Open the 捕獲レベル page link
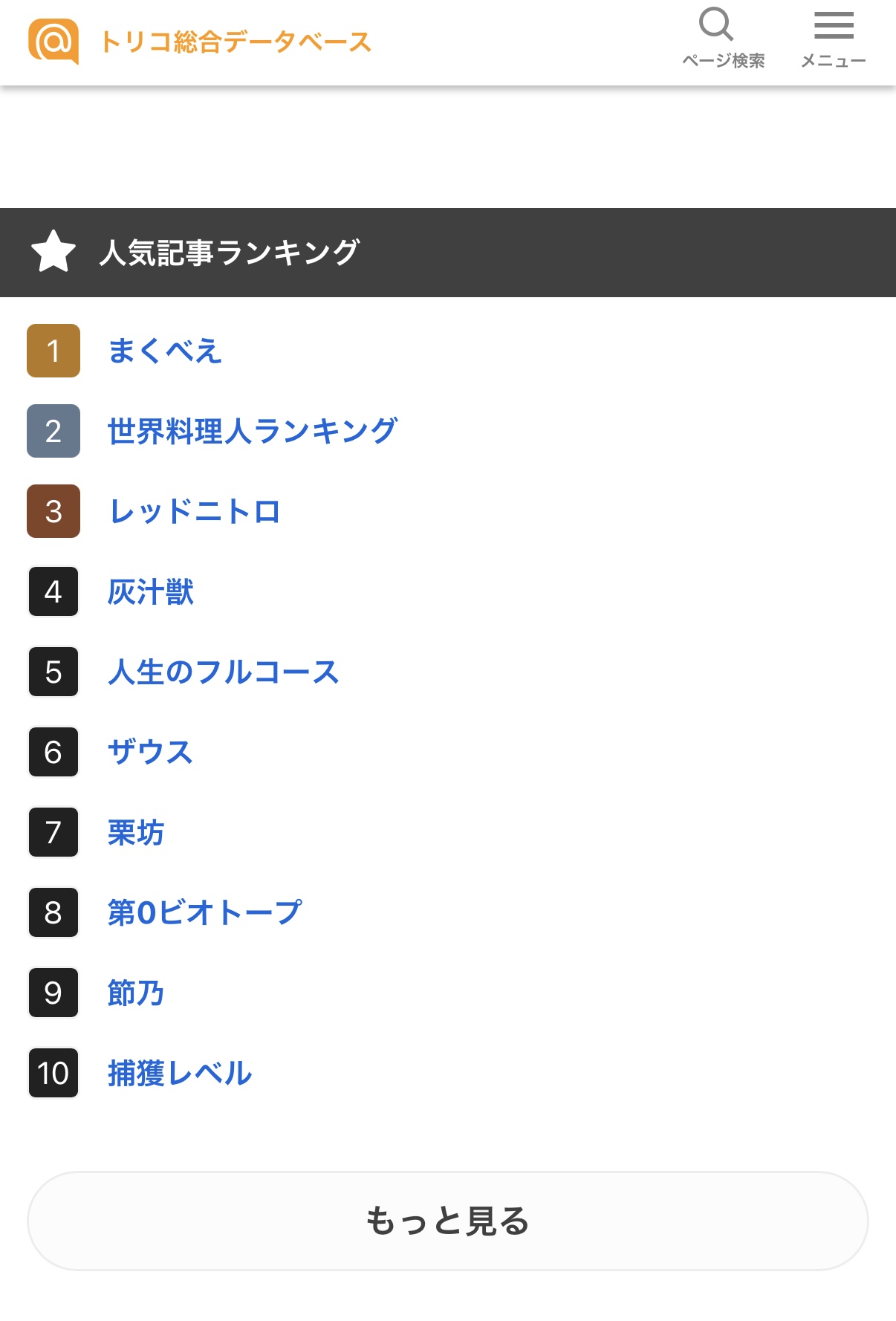The image size is (896, 1321). click(x=180, y=1073)
